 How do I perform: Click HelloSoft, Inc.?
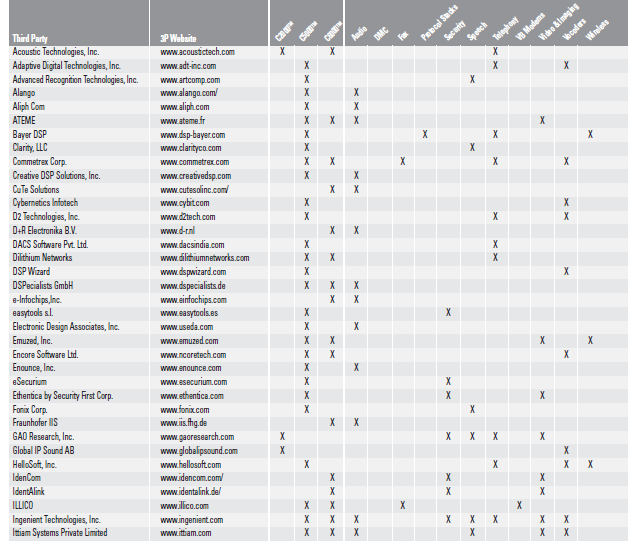[35, 464]
